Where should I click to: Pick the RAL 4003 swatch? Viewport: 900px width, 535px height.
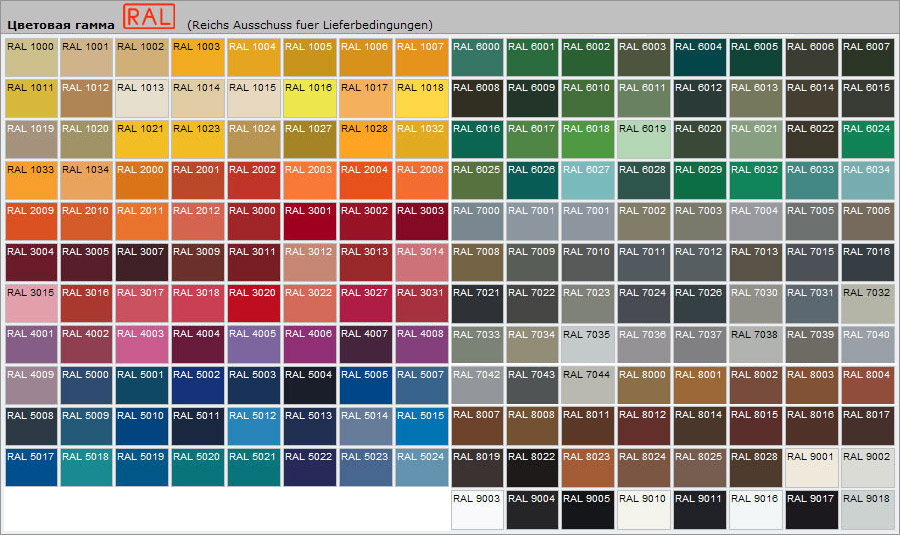142,344
